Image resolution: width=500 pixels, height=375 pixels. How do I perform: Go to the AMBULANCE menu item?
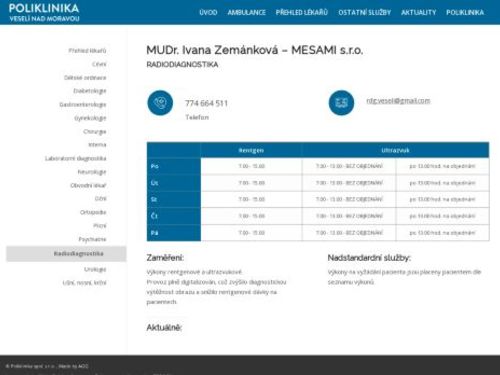pyautogui.click(x=246, y=12)
